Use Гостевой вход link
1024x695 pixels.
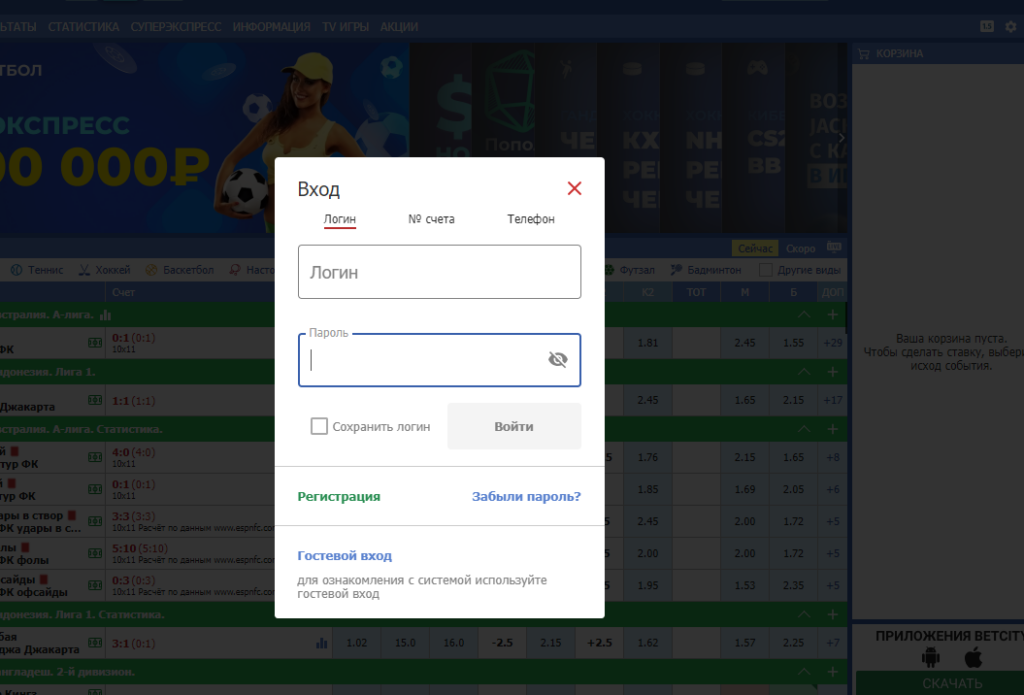pos(345,556)
